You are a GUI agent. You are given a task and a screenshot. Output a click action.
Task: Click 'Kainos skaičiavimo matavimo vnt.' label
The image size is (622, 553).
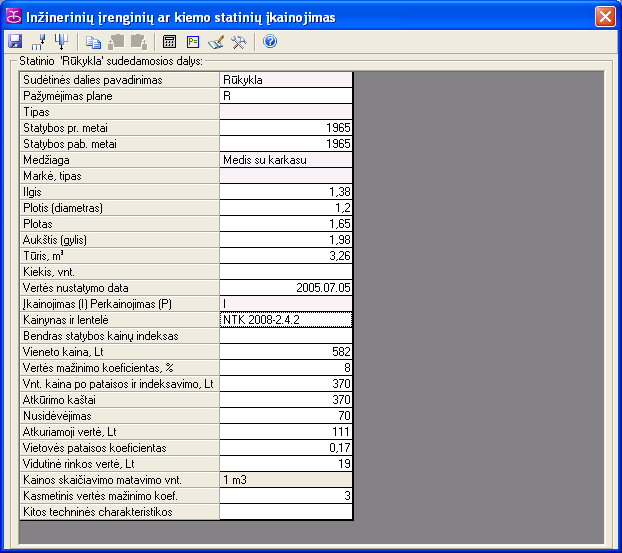pyautogui.click(x=119, y=480)
